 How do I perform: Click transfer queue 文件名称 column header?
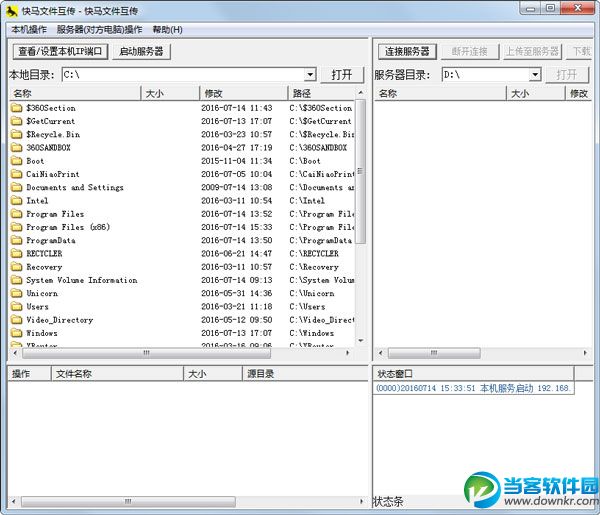coord(117,374)
